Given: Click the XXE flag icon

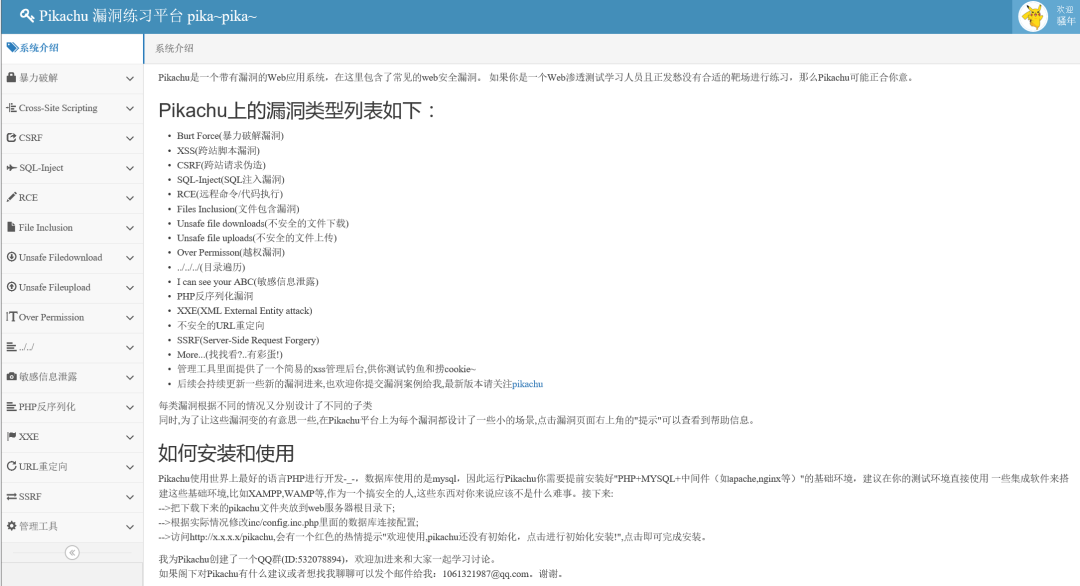Looking at the screenshot, I should click(x=11, y=437).
